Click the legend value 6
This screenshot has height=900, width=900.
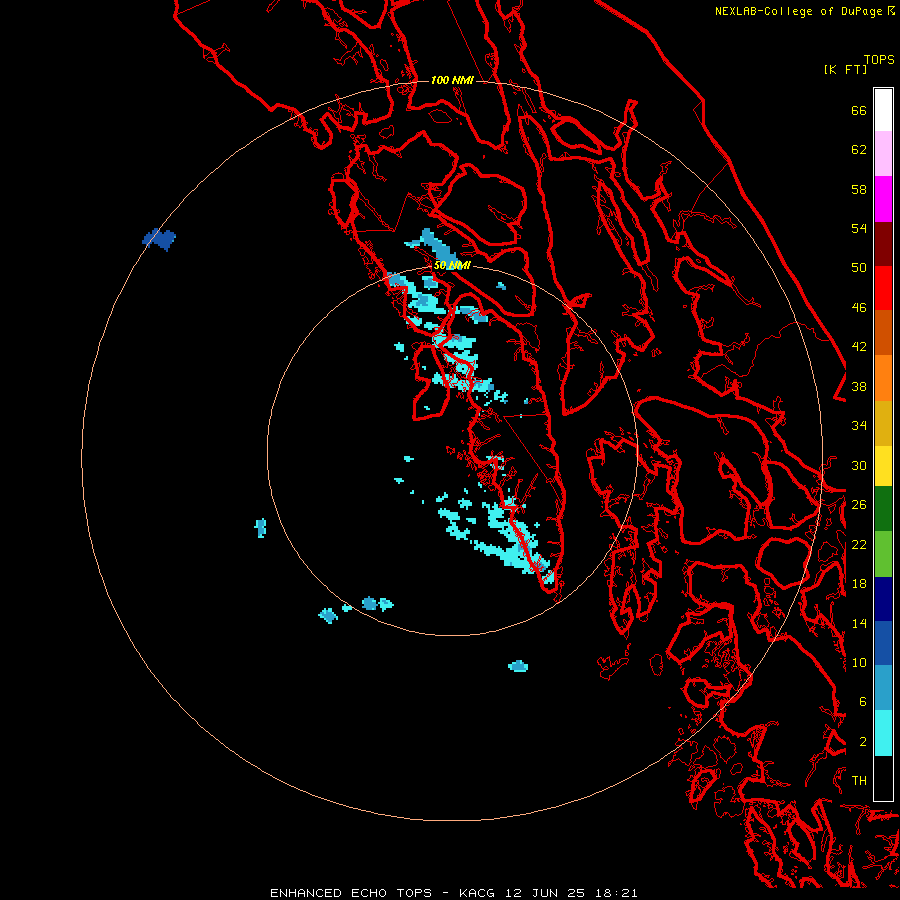[862, 702]
